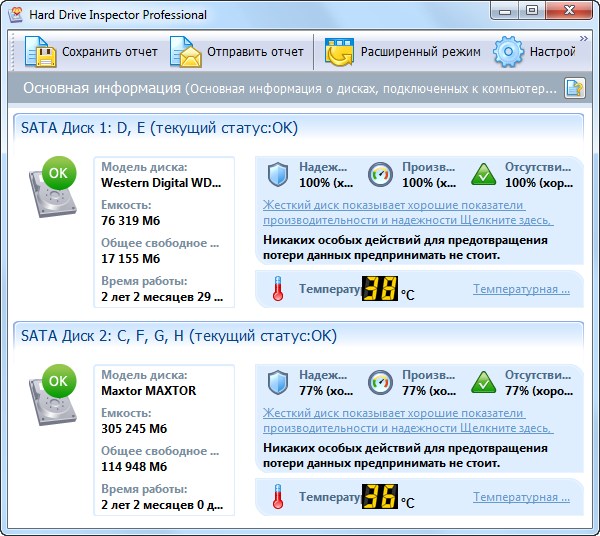Image resolution: width=600 pixels, height=536 pixels.
Task: Click free space value '17 155 Мб'
Action: pos(130,259)
